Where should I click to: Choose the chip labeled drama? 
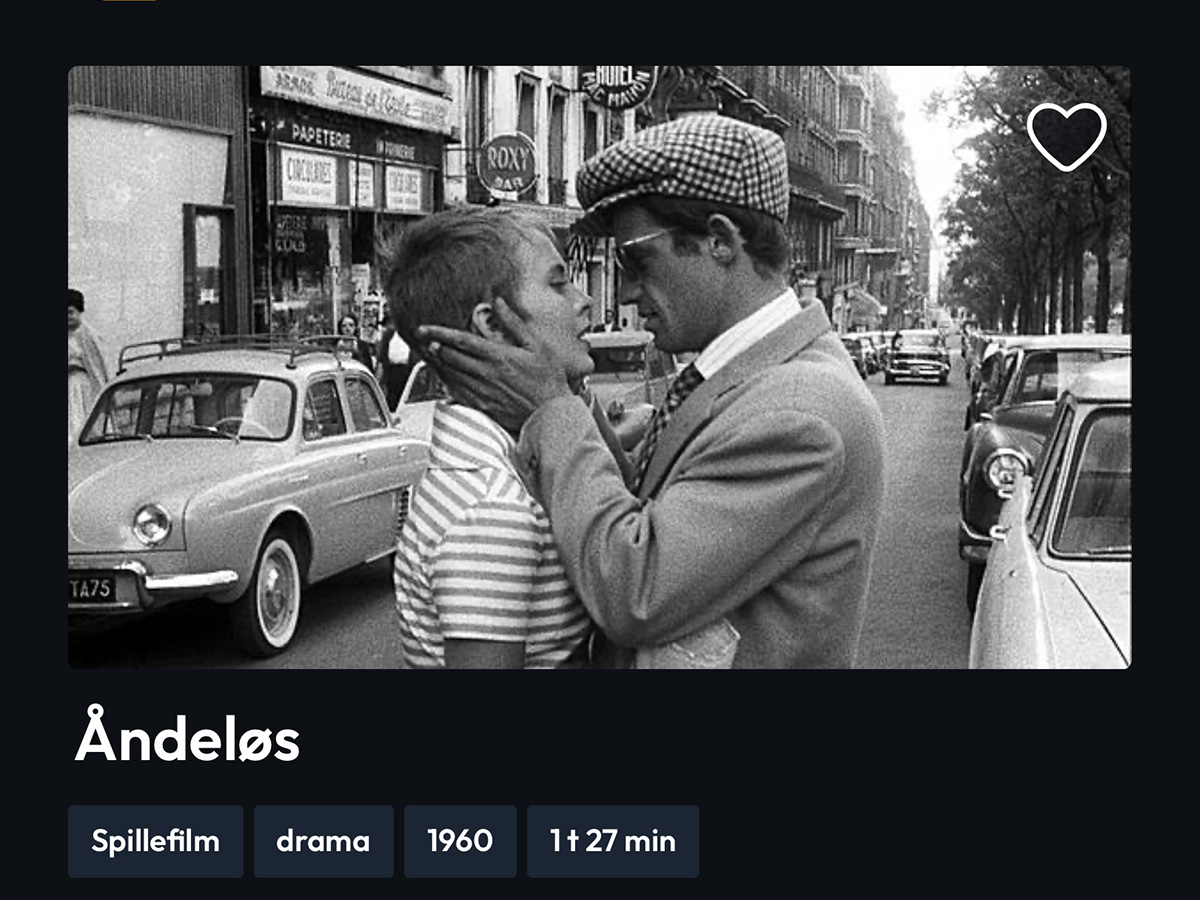[323, 841]
